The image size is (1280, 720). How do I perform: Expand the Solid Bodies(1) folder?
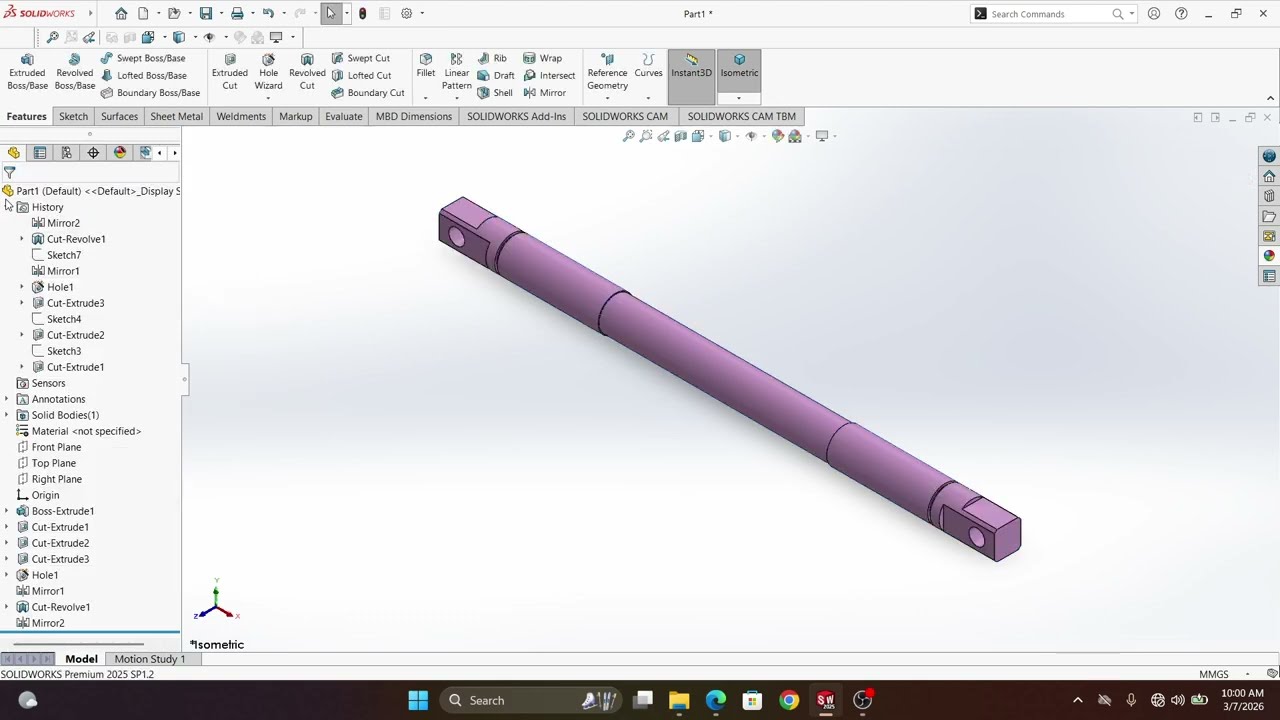[7, 415]
